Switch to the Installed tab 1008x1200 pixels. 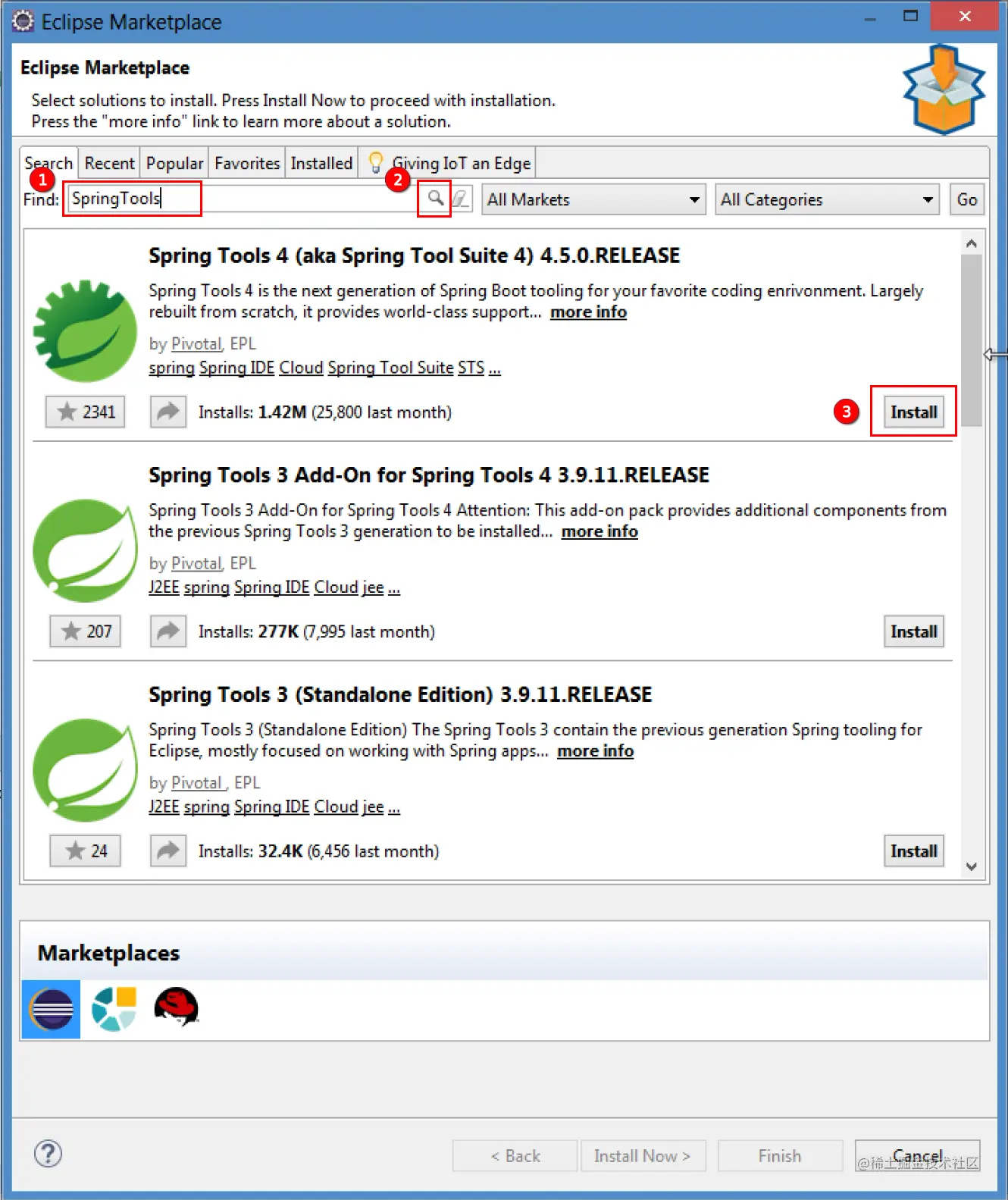321,163
